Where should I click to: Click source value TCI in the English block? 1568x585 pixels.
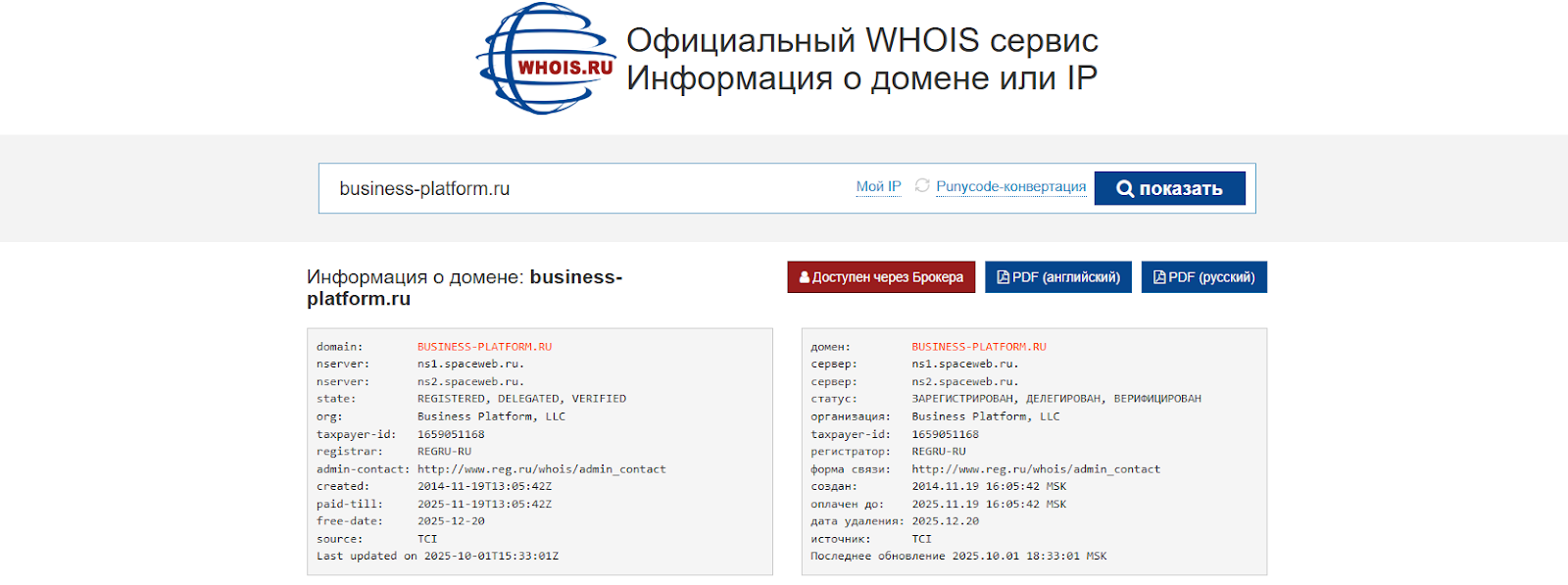click(427, 539)
